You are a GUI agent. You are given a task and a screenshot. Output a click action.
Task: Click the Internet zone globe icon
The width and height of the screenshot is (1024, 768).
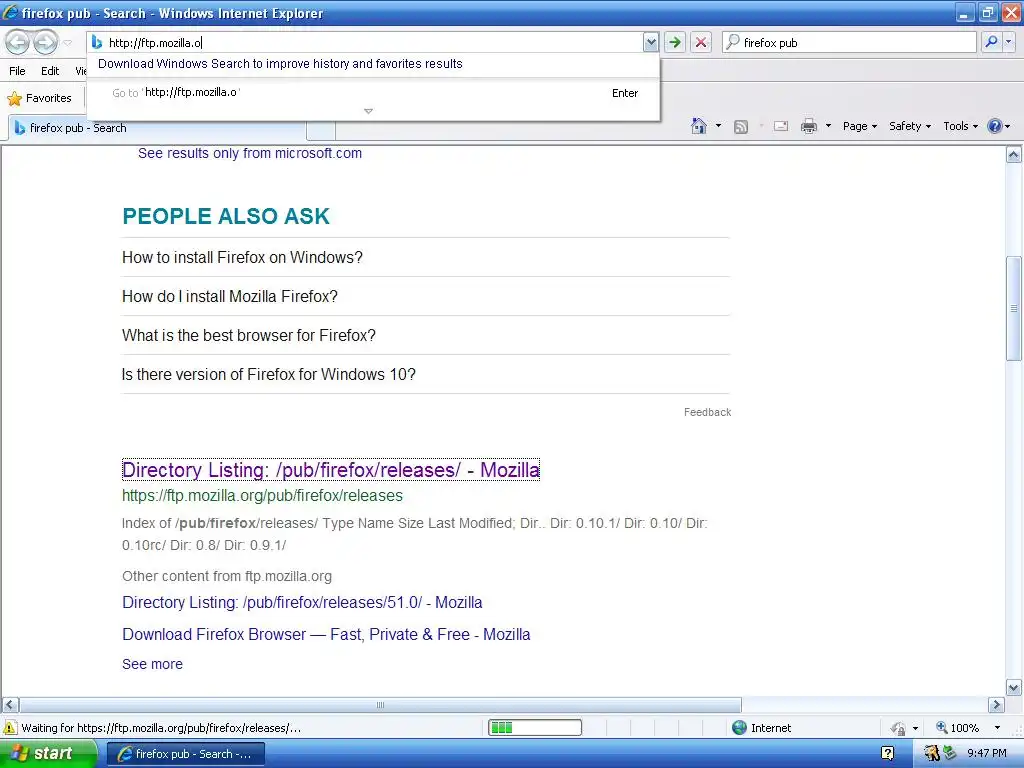tap(739, 728)
